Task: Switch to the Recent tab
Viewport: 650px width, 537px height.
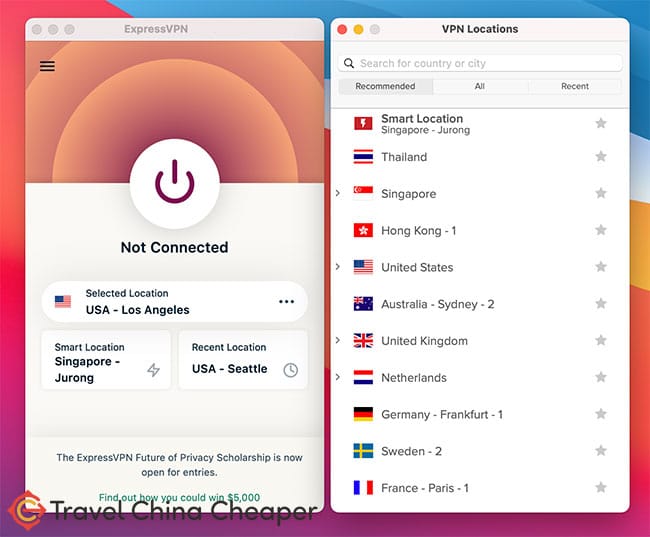Action: [575, 86]
